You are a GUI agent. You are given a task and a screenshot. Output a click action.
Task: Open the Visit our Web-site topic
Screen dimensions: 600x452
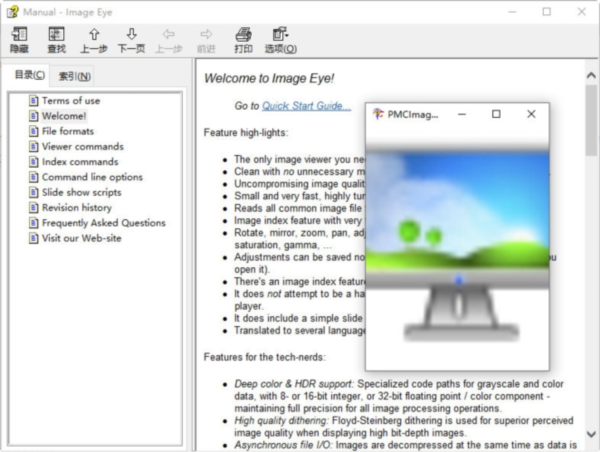pyautogui.click(x=82, y=238)
